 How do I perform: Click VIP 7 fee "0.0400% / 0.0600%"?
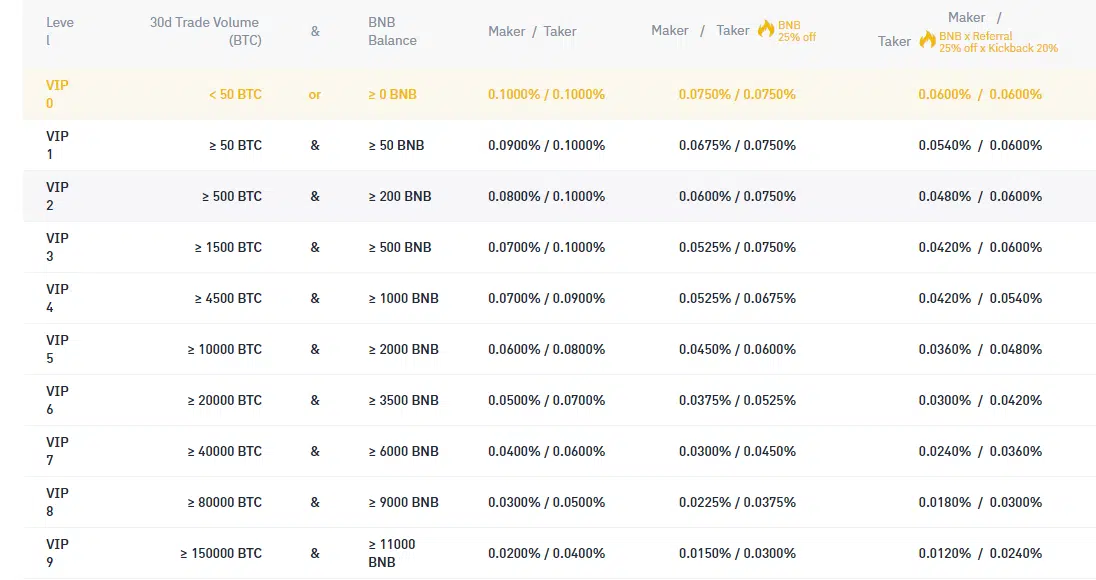[547, 451]
